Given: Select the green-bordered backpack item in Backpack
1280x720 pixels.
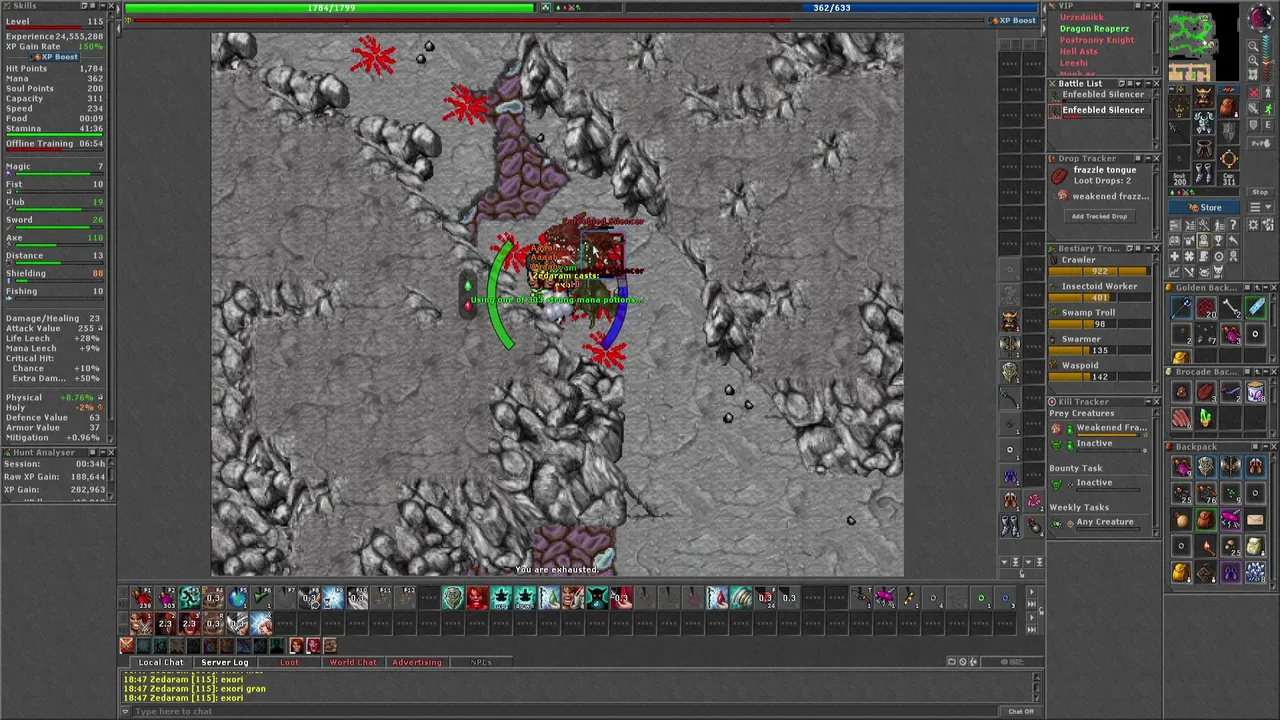Looking at the screenshot, I should [x=1206, y=520].
